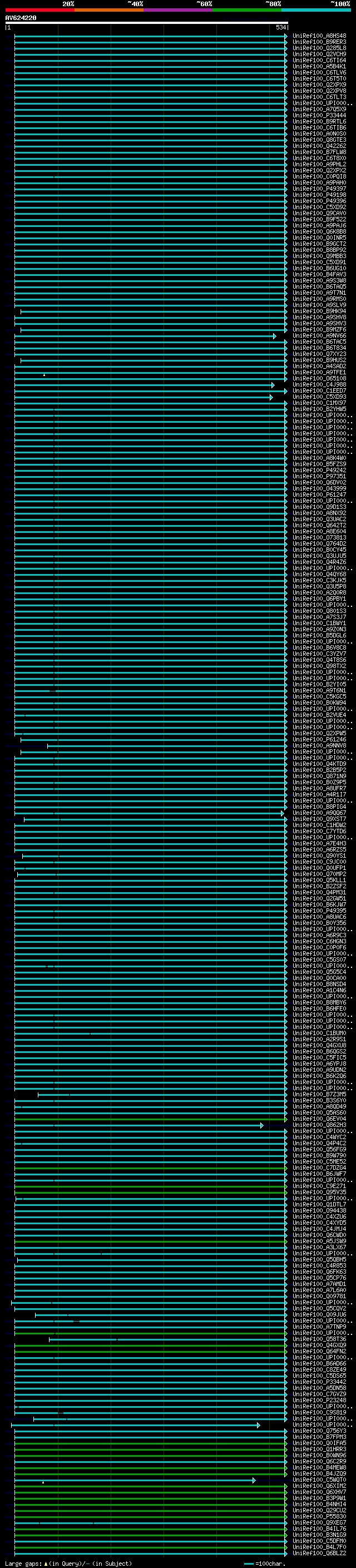Image resolution: width=356 pixels, height=1568 pixels.
Task: Click the purple ~60% identity legend segment
Action: [179, 10]
